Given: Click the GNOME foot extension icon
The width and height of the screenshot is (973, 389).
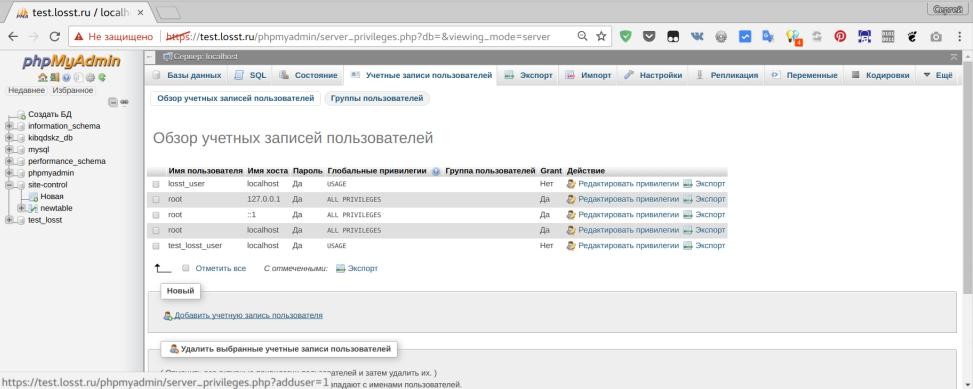Looking at the screenshot, I should coord(912,37).
